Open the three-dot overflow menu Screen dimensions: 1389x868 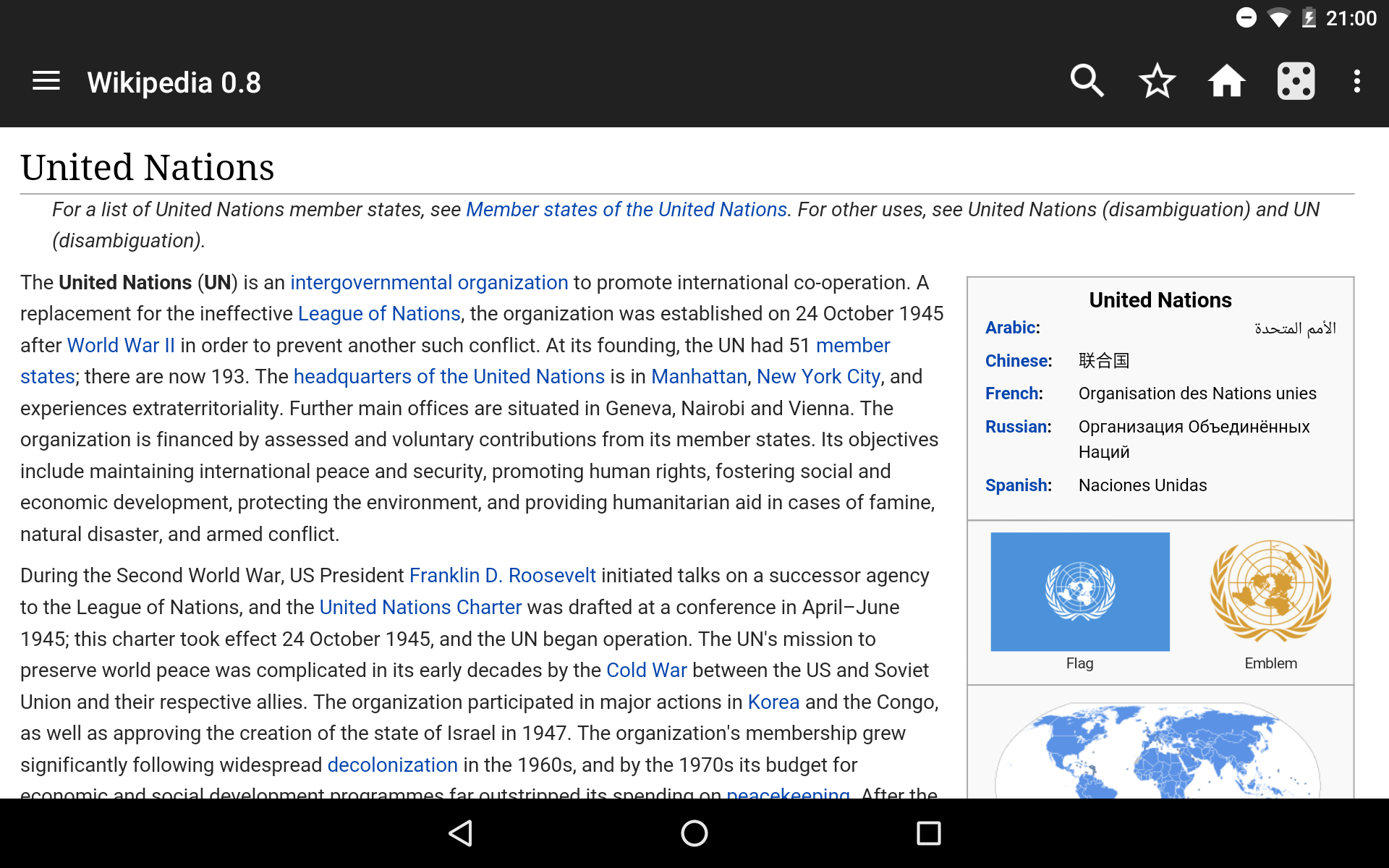tap(1356, 81)
